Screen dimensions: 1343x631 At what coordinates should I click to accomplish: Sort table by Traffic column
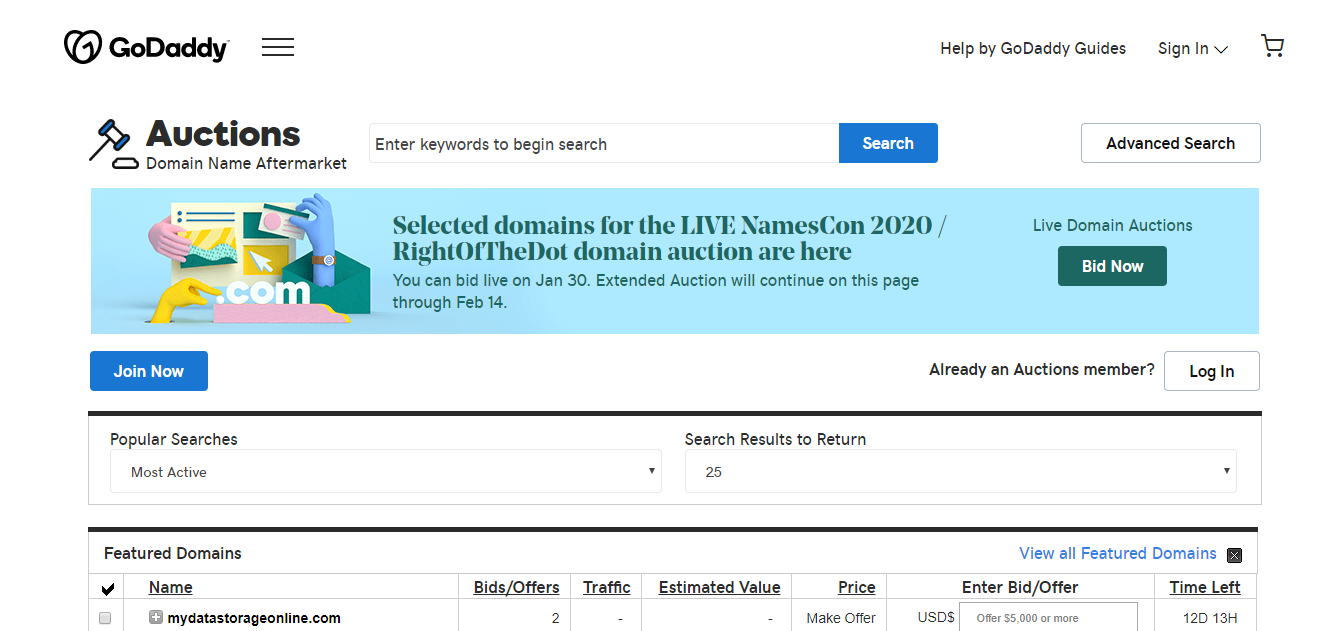(607, 587)
